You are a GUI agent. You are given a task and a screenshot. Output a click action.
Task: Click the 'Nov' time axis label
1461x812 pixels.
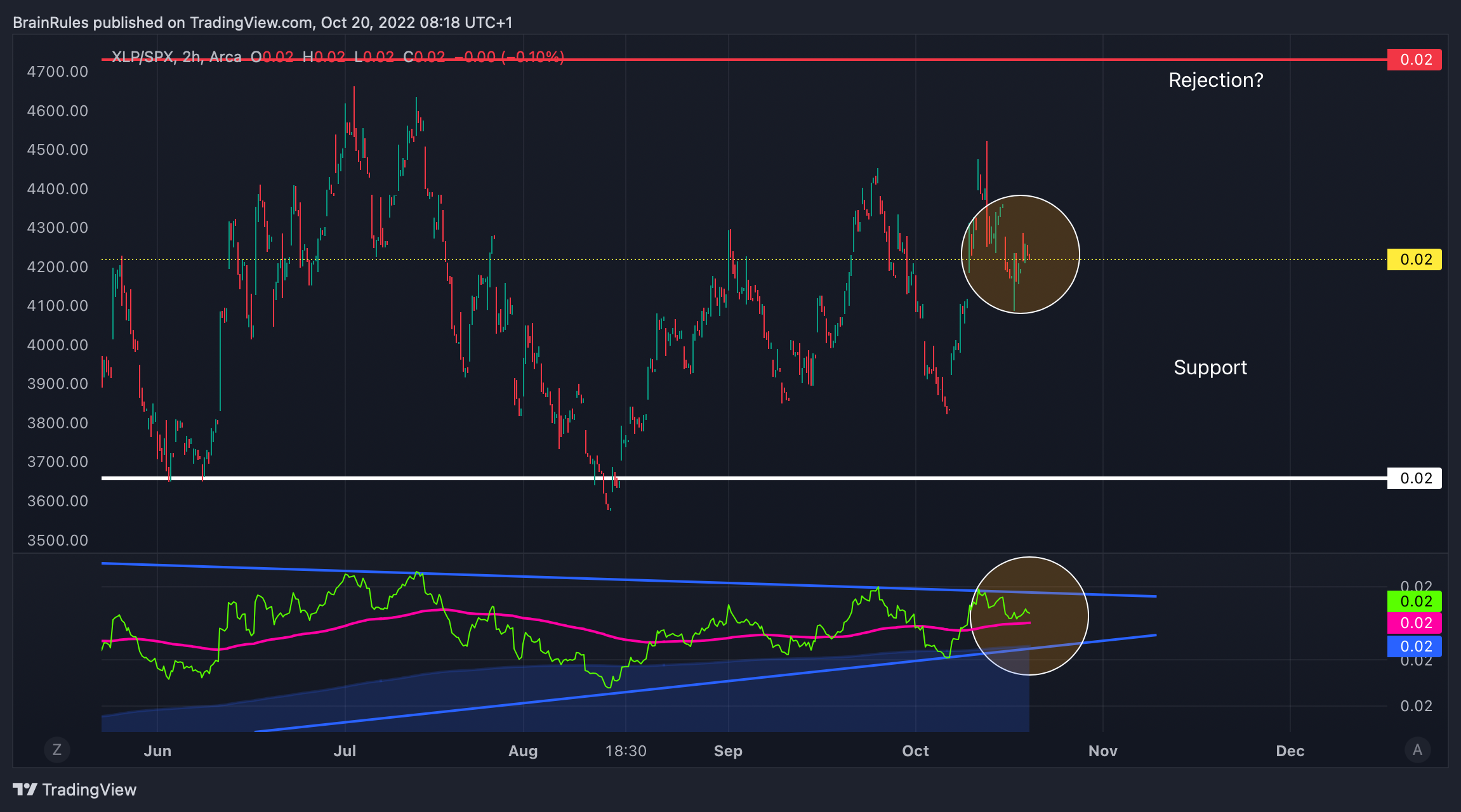tap(1103, 751)
